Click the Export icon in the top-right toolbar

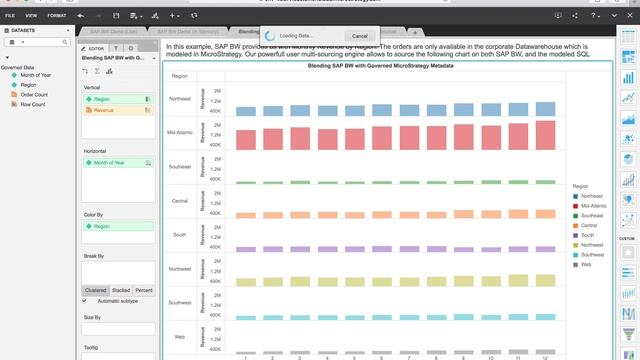pyautogui.click(x=558, y=16)
